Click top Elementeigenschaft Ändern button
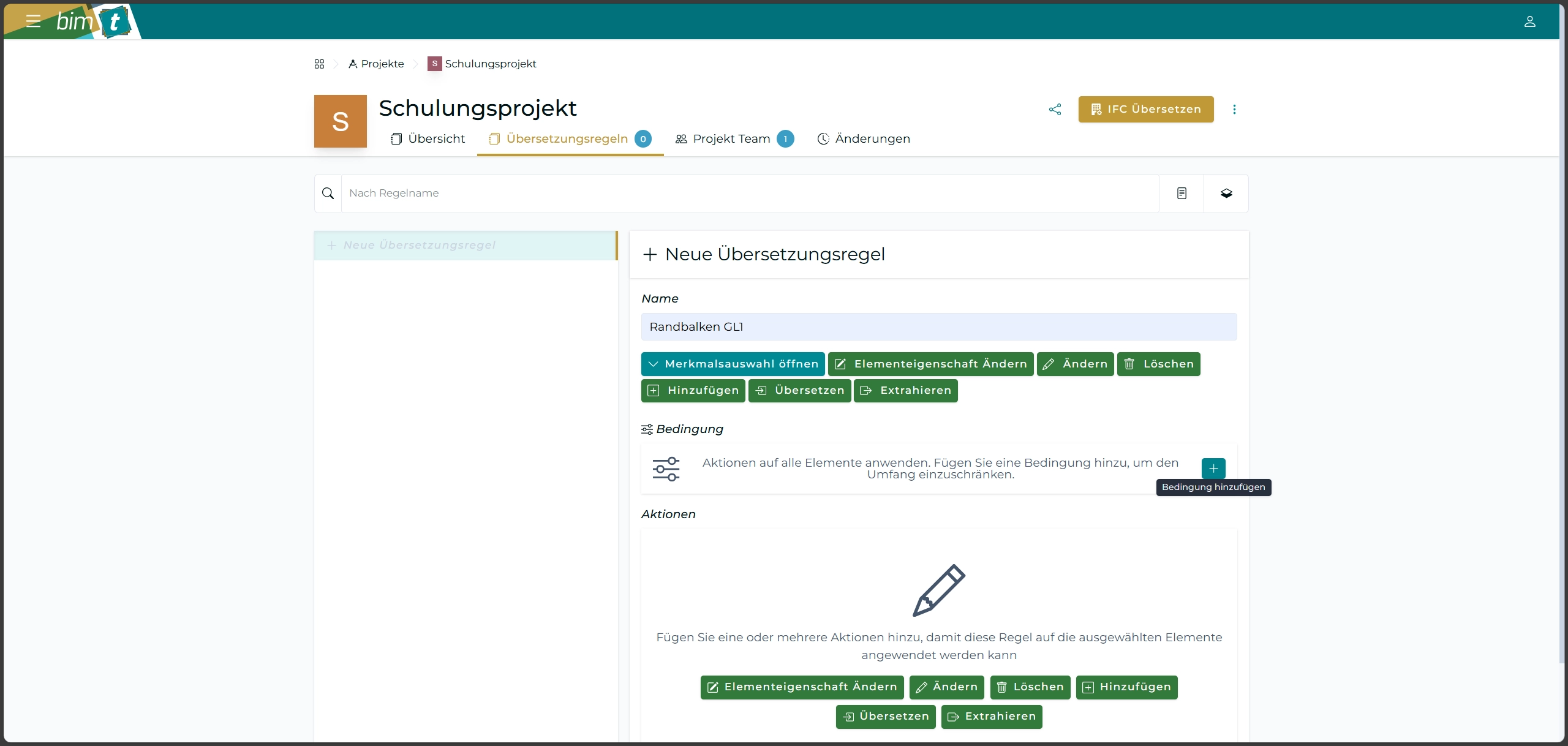The image size is (1568, 746). click(930, 364)
